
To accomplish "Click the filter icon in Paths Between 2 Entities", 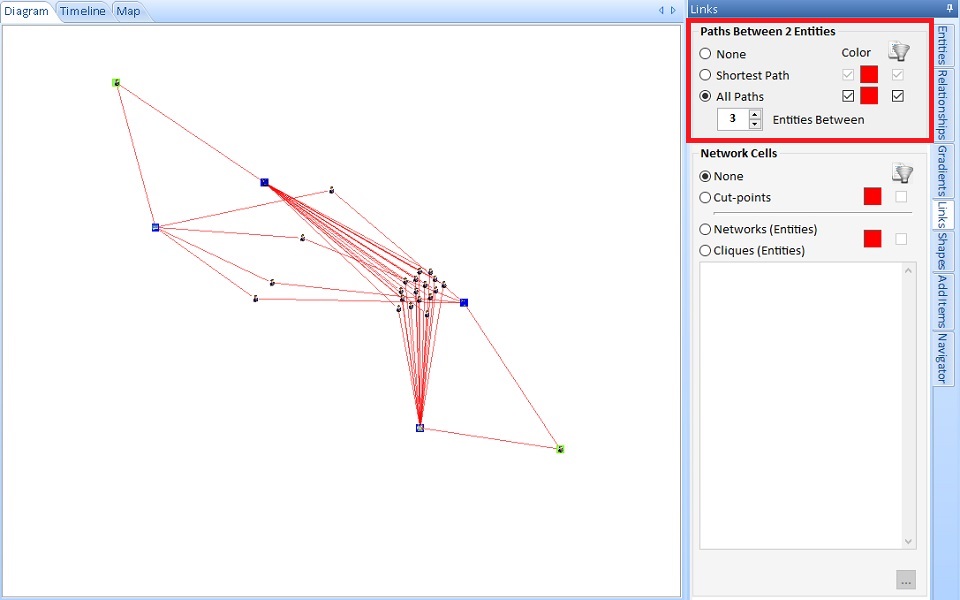I will (x=898, y=52).
